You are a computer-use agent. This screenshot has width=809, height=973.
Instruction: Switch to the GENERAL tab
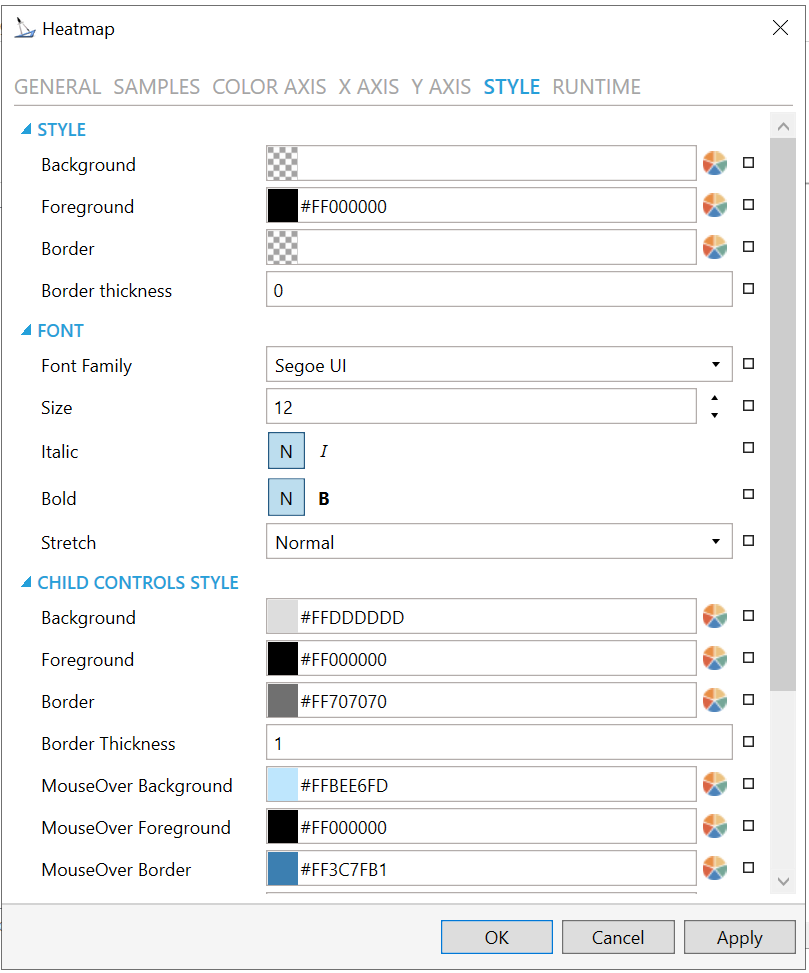tap(58, 87)
